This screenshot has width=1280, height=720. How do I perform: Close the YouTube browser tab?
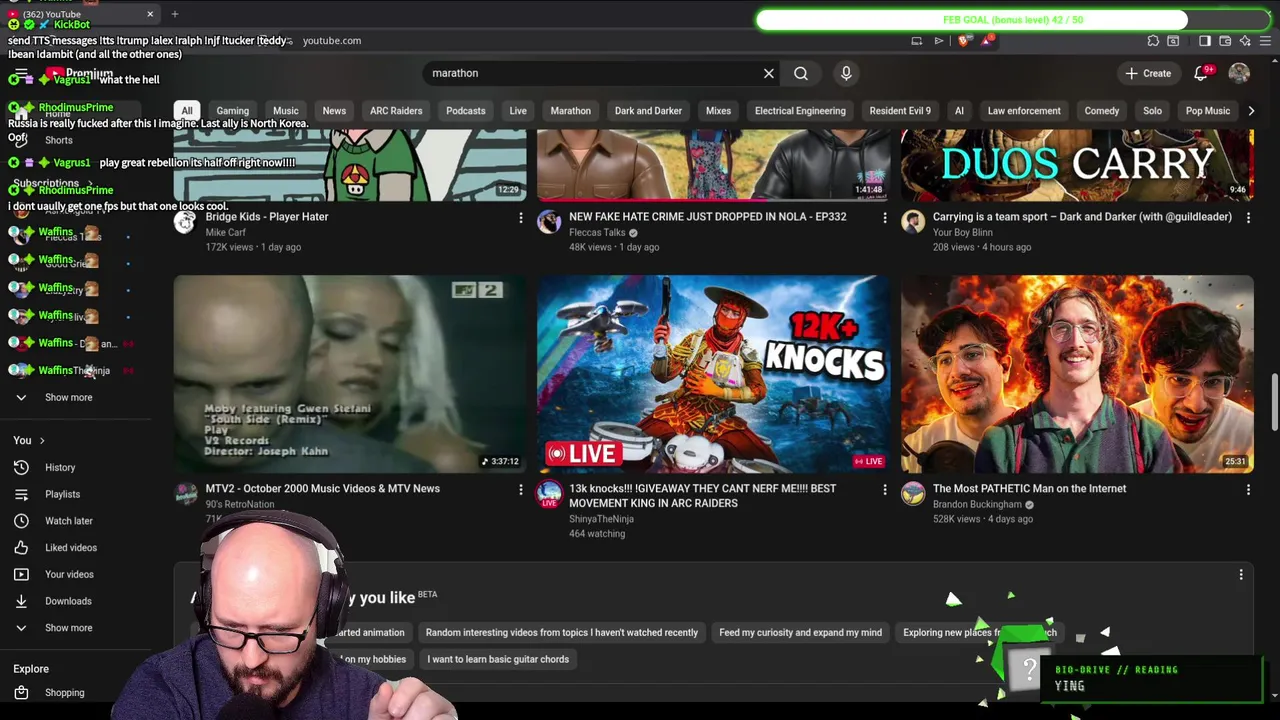[x=150, y=14]
